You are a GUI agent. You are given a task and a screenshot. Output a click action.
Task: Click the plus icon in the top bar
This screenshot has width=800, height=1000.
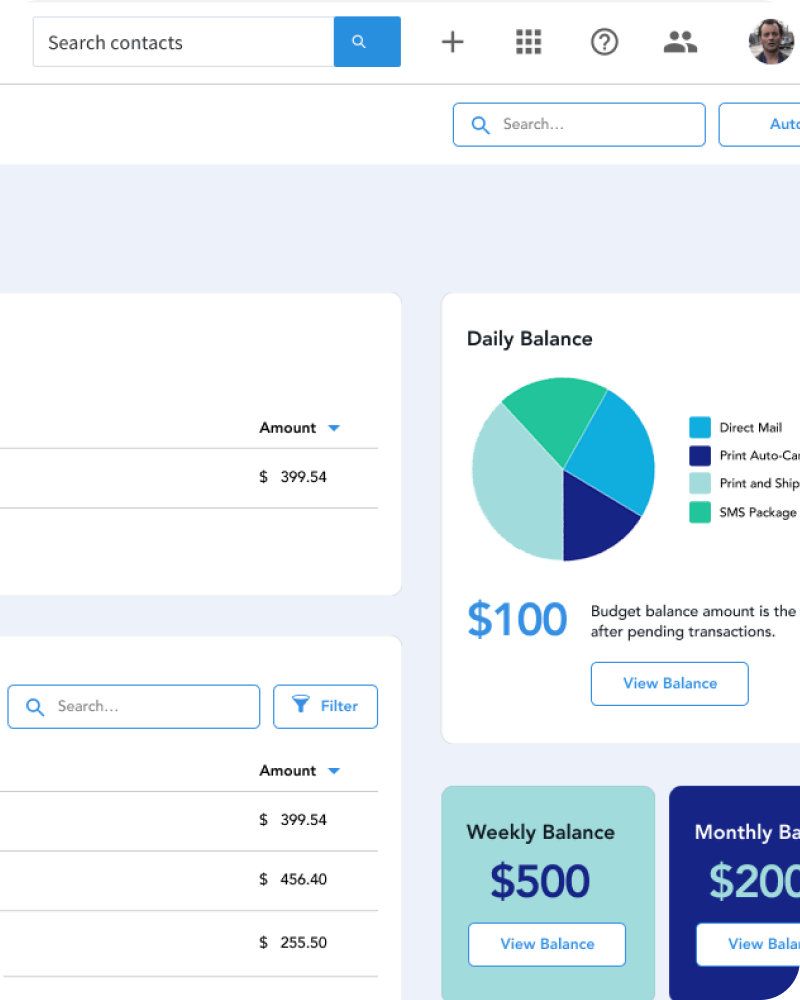coord(452,42)
